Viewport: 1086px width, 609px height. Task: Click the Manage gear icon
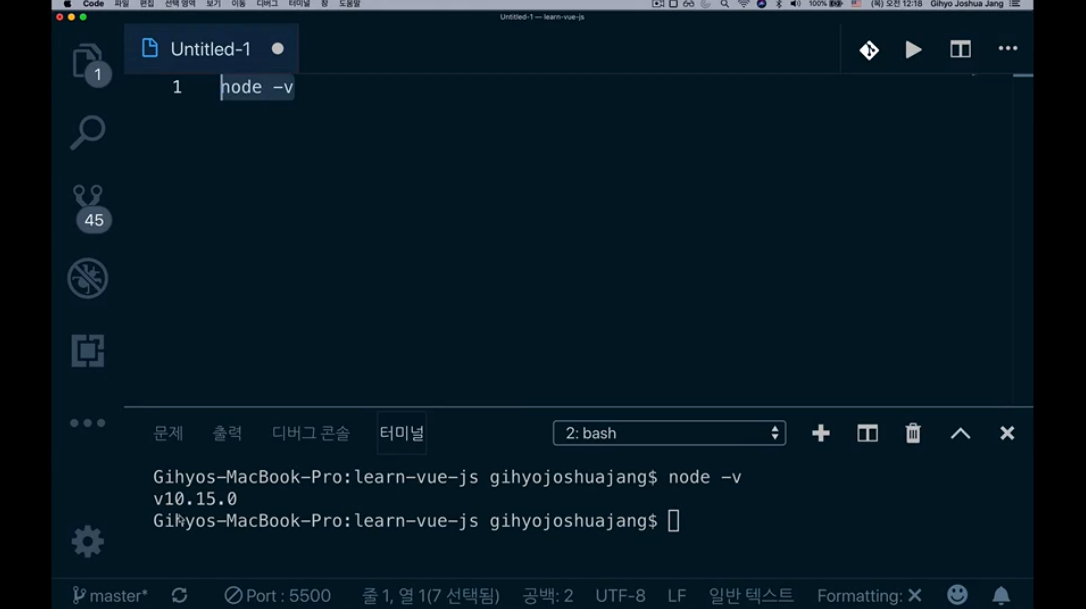pos(88,541)
